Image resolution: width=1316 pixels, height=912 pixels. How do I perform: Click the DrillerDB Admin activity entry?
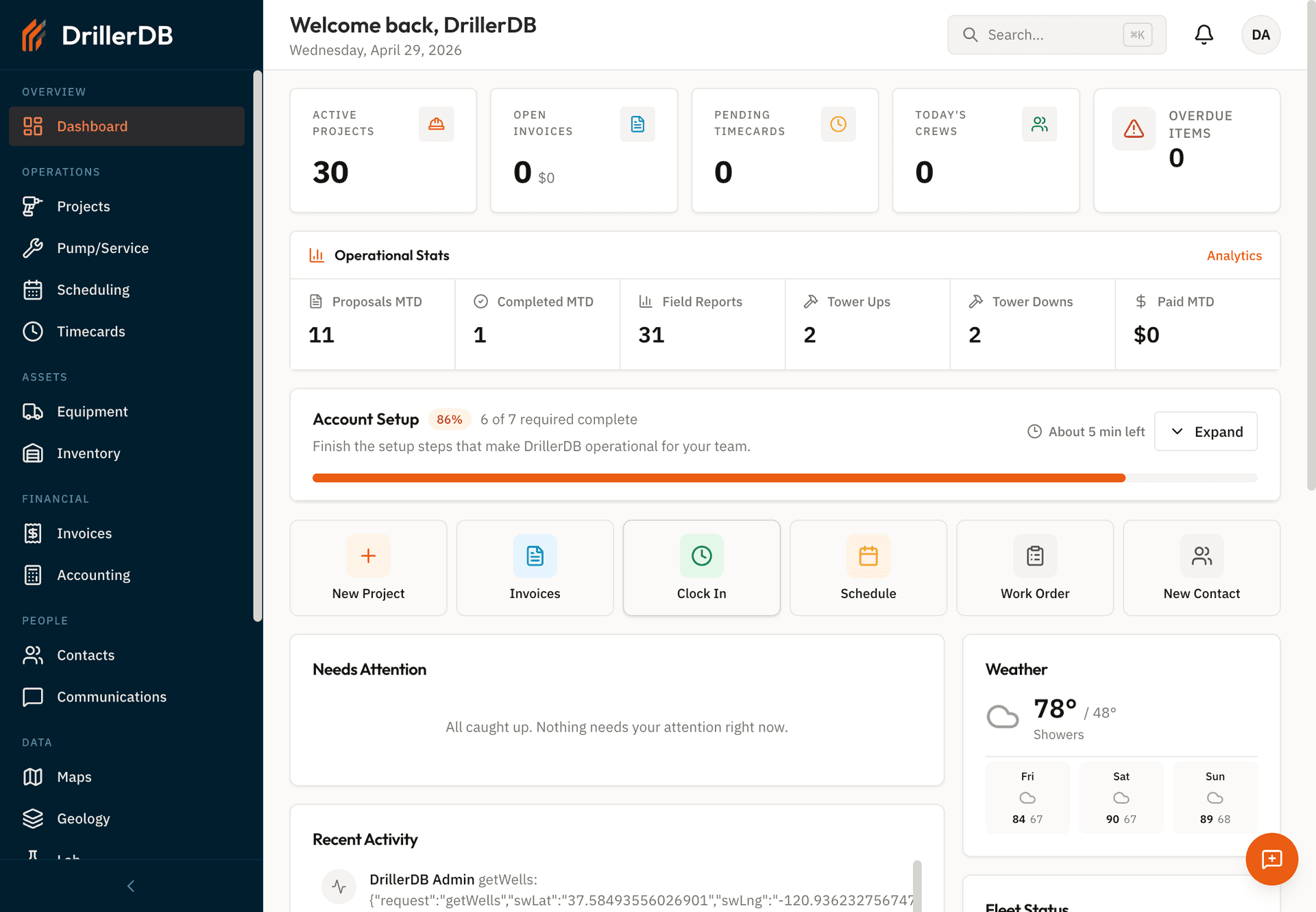[x=617, y=889]
